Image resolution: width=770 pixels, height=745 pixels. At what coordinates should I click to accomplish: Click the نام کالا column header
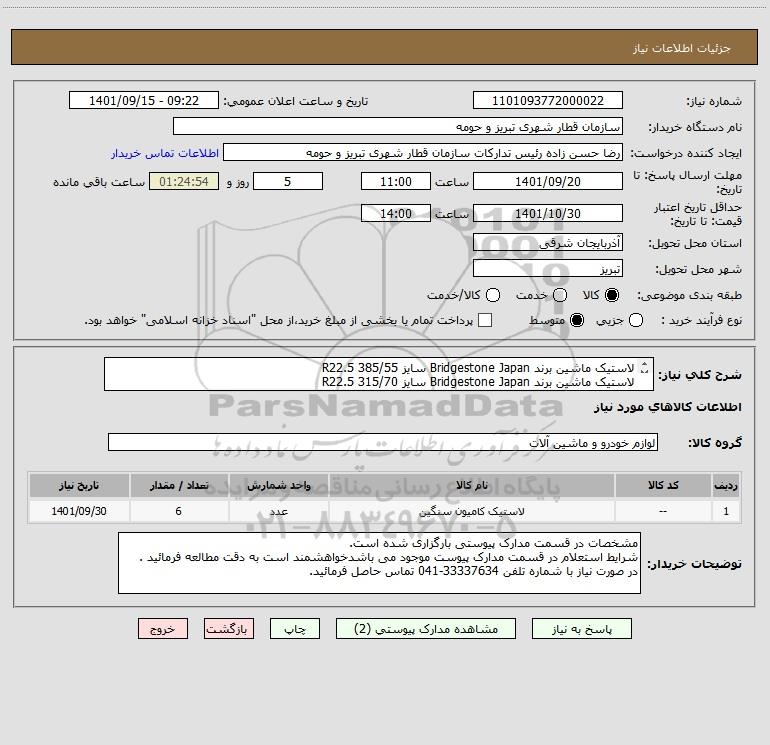point(471,485)
